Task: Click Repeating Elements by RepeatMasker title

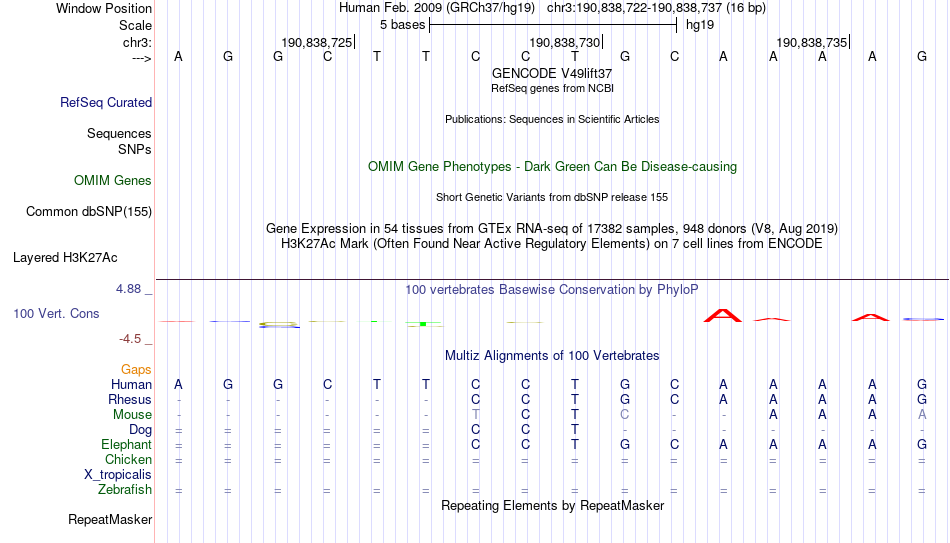Action: click(552, 505)
